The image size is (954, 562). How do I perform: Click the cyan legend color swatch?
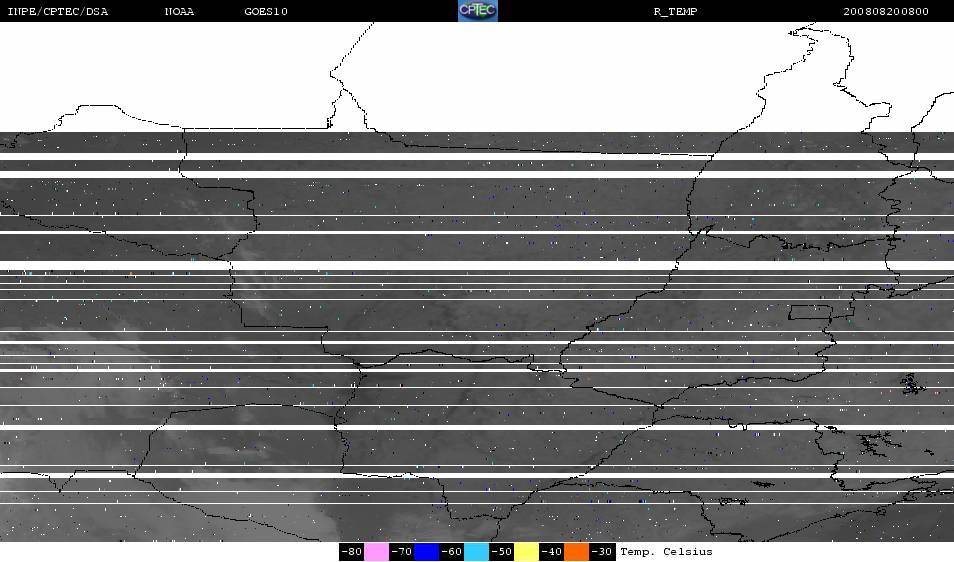click(x=476, y=552)
